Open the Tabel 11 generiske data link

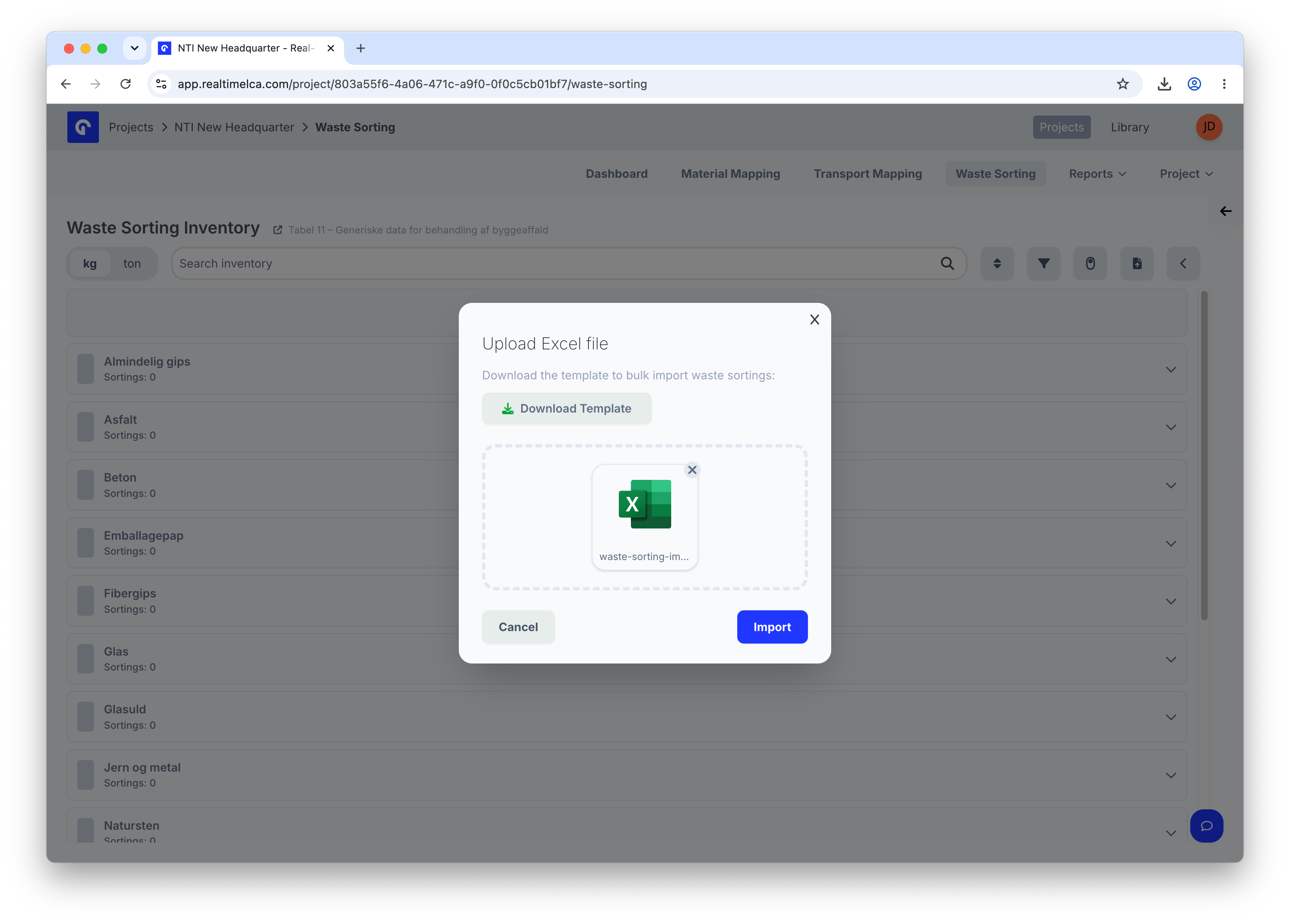click(x=418, y=230)
